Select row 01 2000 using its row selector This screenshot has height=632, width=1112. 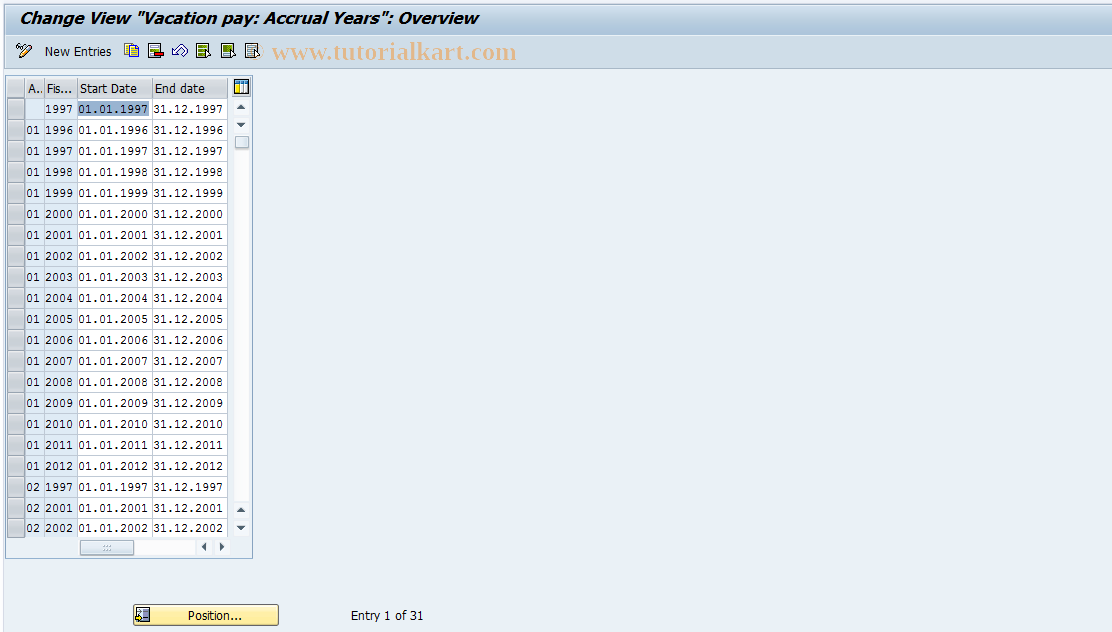(16, 214)
